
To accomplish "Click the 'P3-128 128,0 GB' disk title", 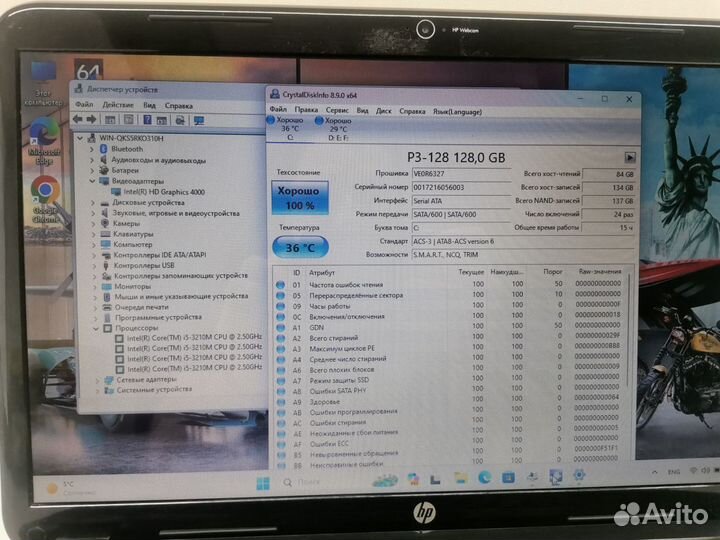I will pyautogui.click(x=456, y=158).
